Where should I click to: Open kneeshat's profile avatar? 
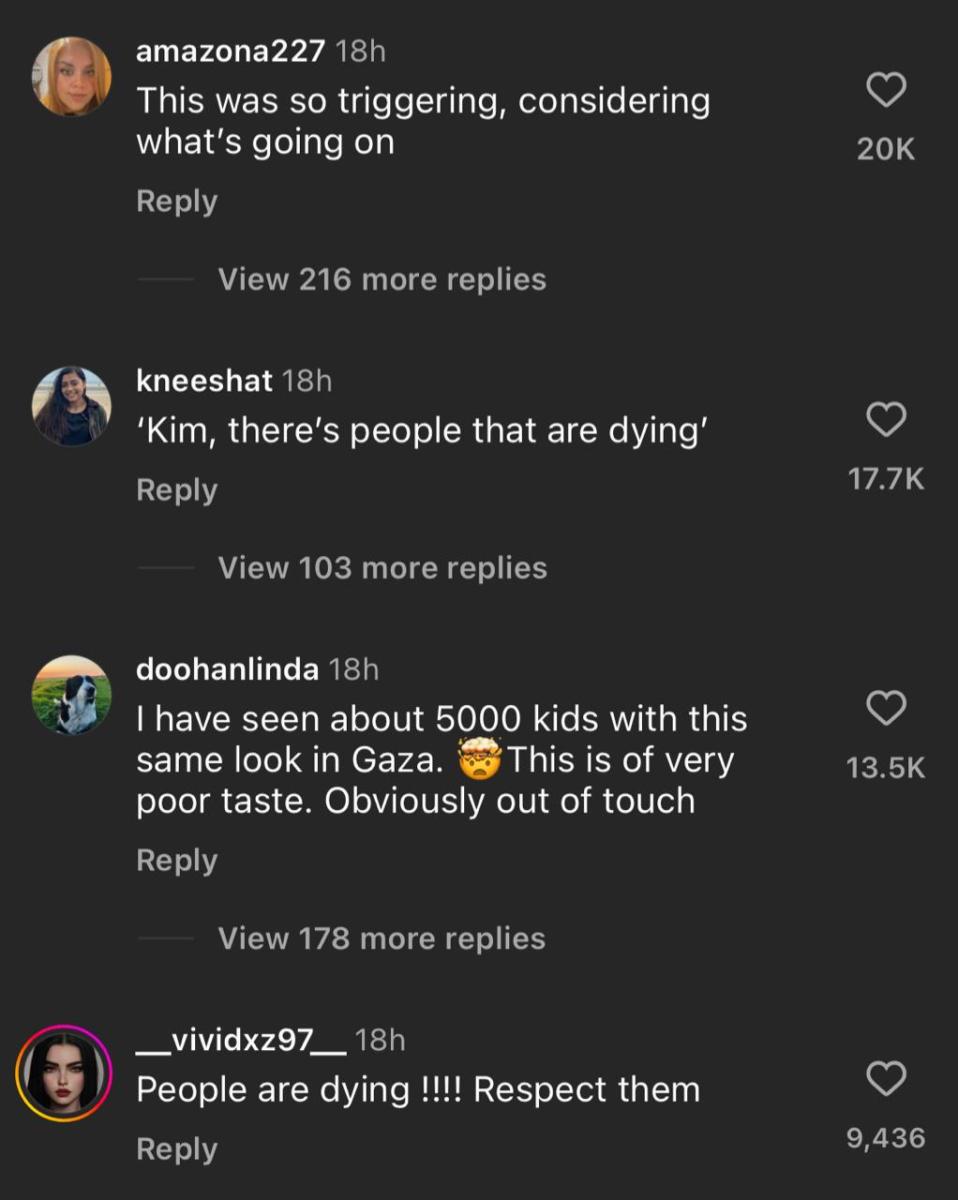click(x=71, y=405)
